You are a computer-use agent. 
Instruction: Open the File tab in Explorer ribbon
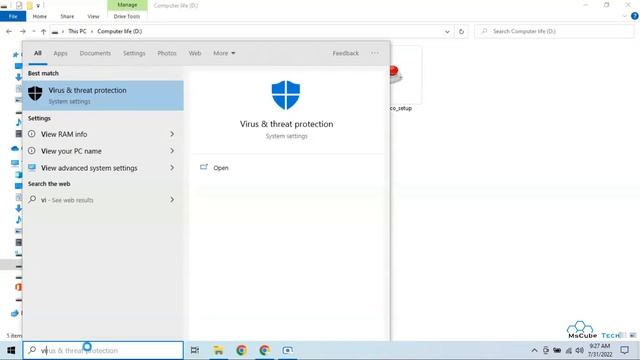click(x=13, y=16)
